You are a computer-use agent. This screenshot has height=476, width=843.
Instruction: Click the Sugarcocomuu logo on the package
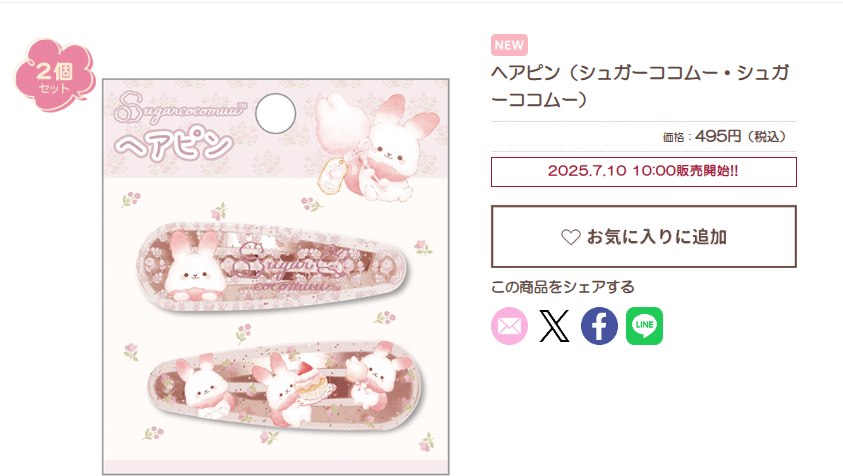click(180, 108)
